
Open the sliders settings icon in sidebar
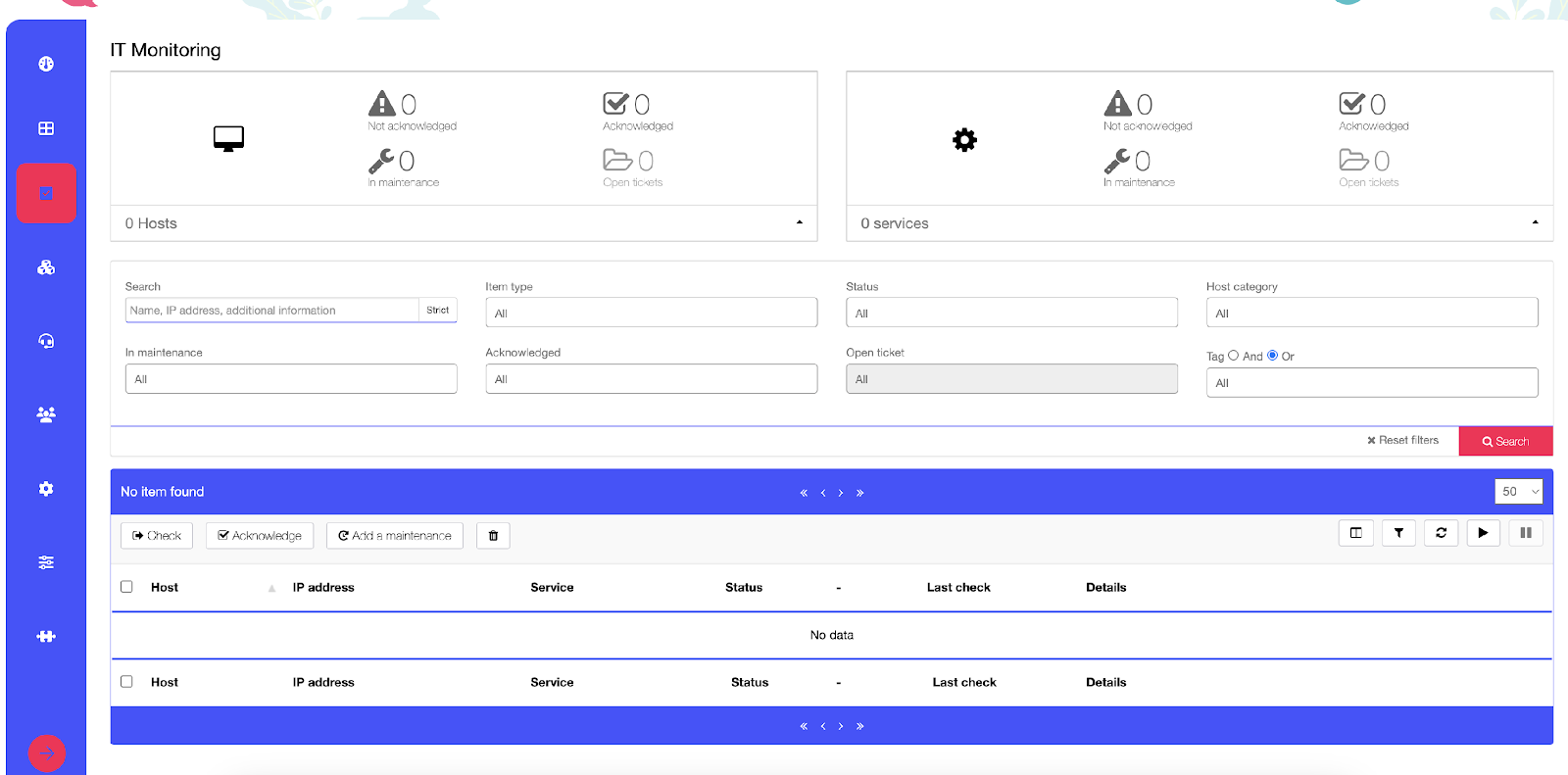tap(46, 562)
